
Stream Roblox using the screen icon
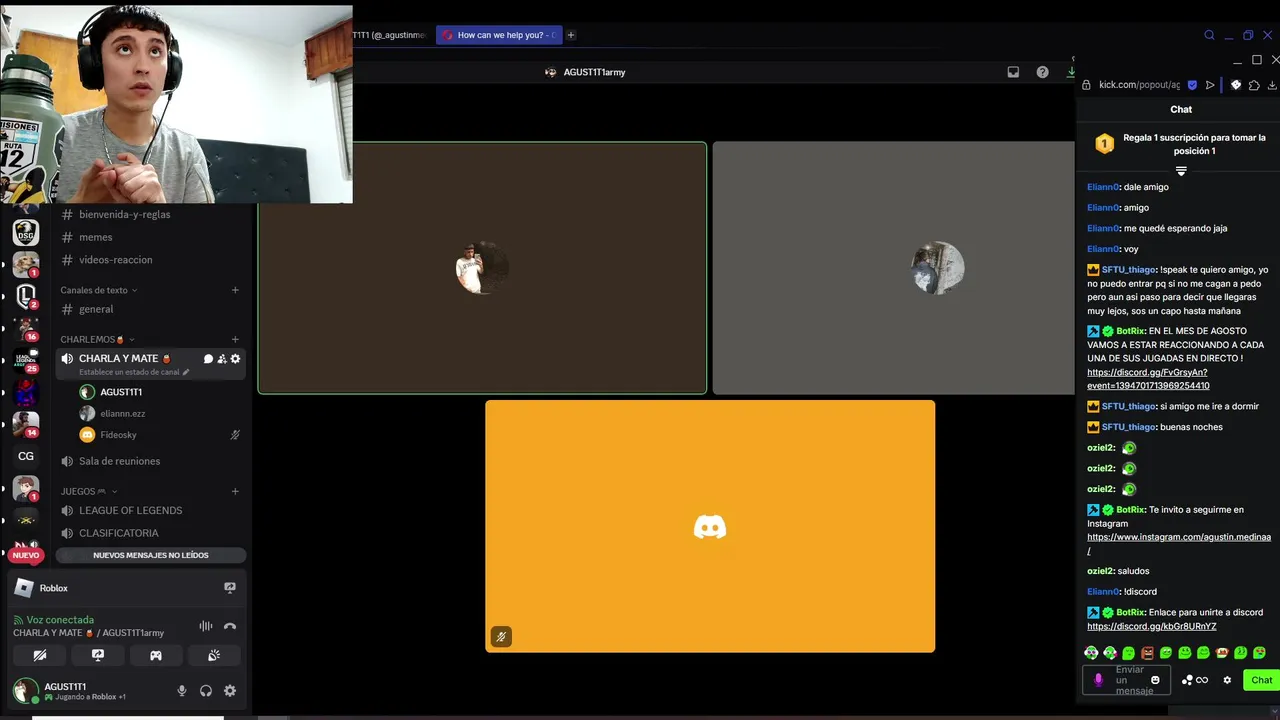(x=230, y=588)
